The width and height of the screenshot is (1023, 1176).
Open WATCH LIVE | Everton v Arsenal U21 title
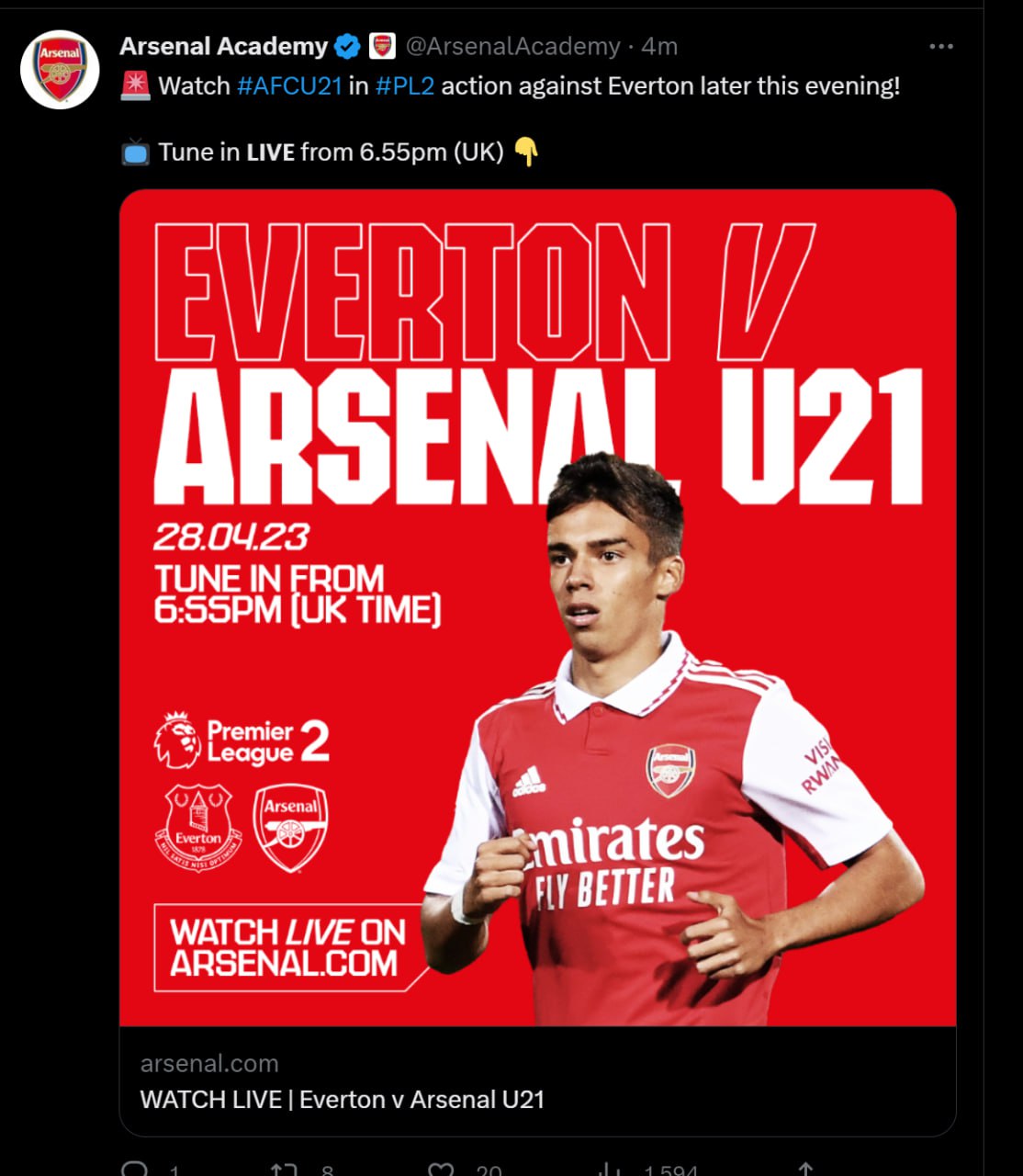(343, 1100)
